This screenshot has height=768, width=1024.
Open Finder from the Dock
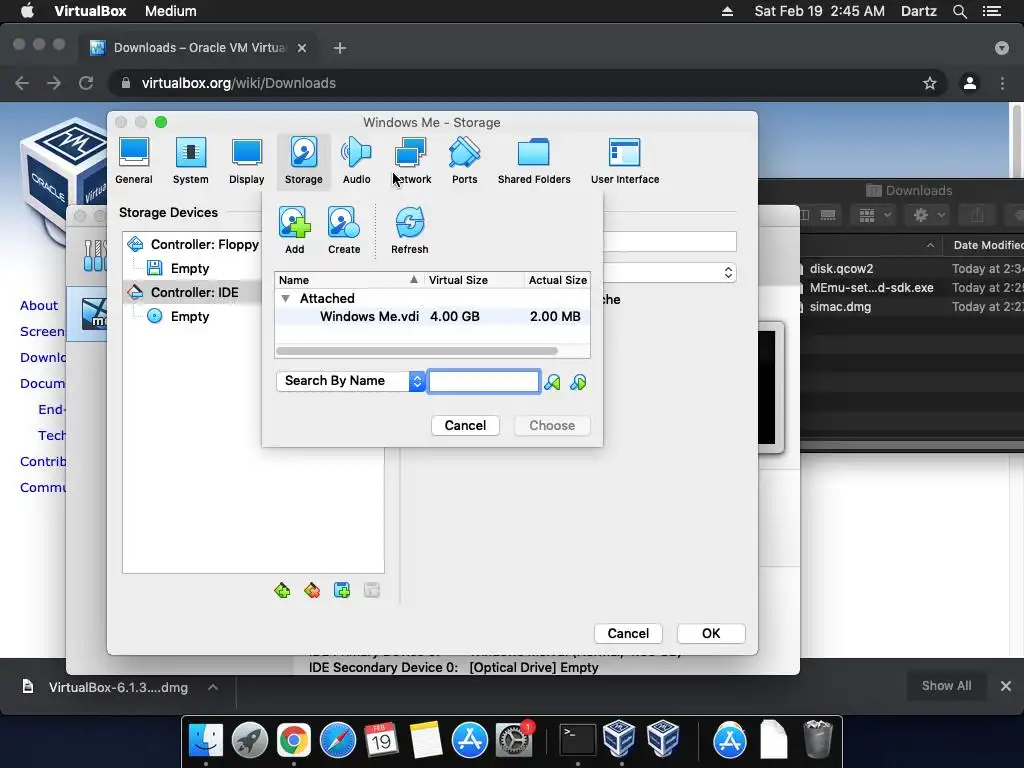coord(206,741)
